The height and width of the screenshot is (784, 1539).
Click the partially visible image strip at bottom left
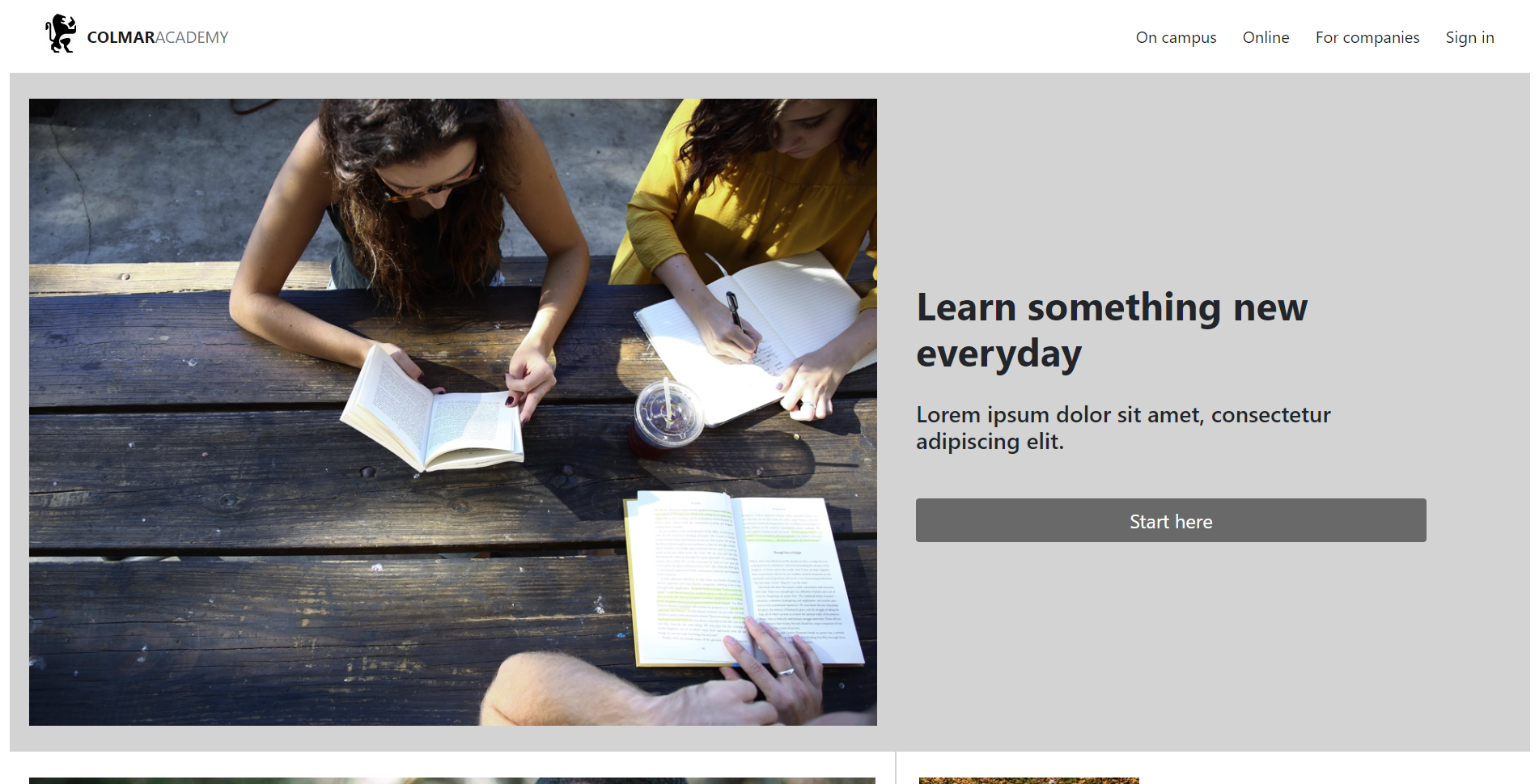[452, 781]
